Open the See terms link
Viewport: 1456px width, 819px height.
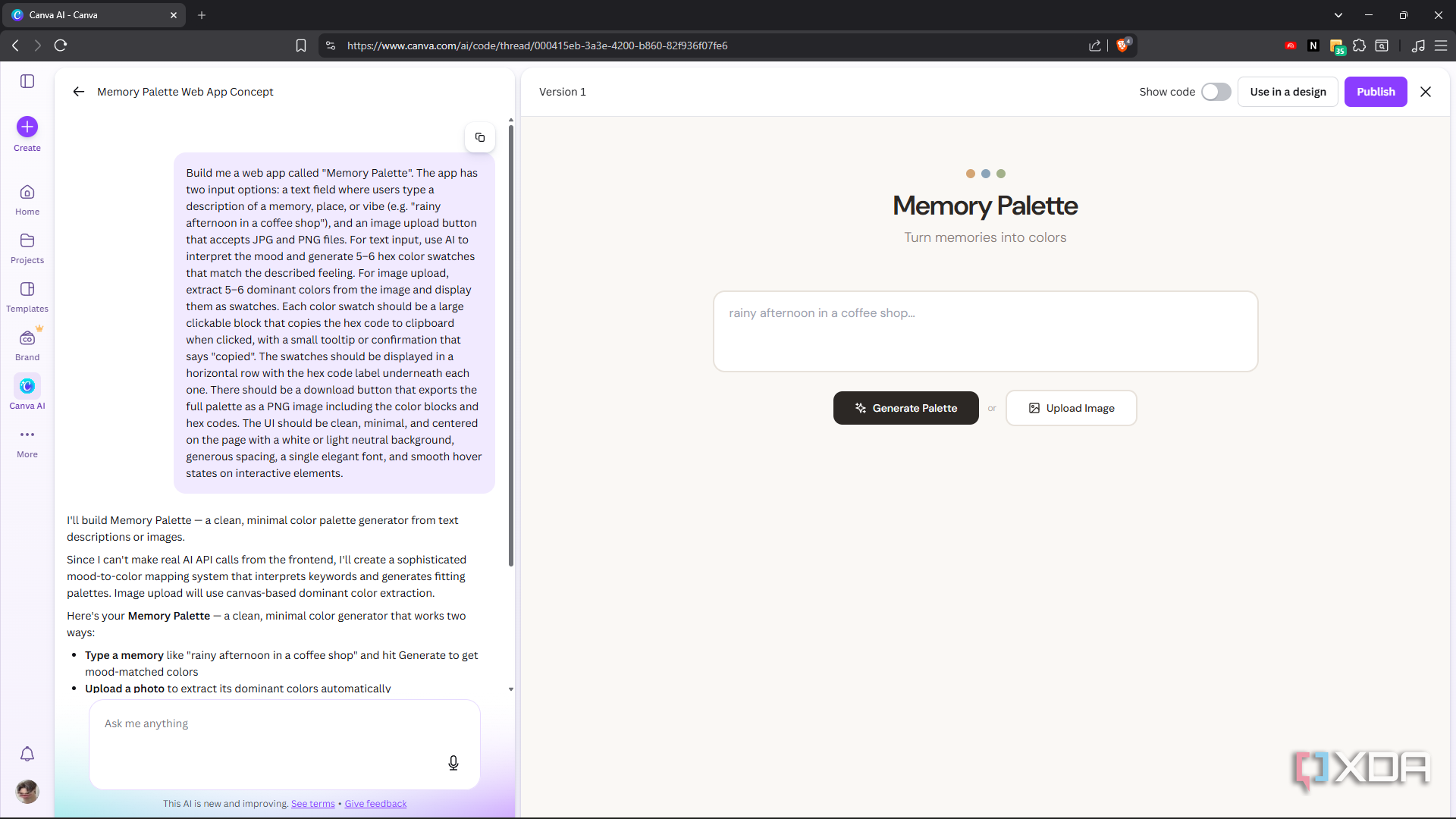(x=312, y=804)
